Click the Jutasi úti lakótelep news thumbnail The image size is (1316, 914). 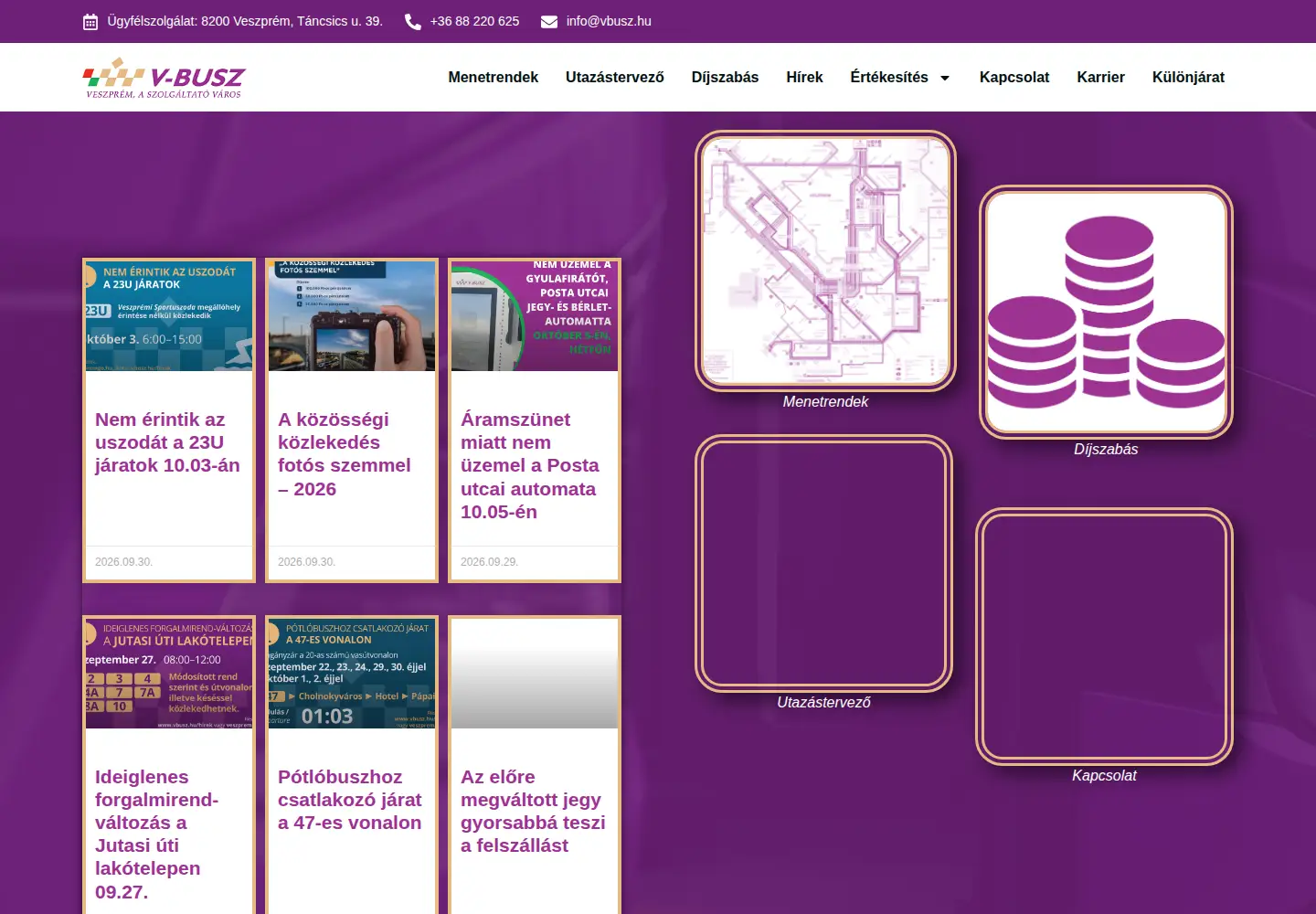click(x=169, y=674)
